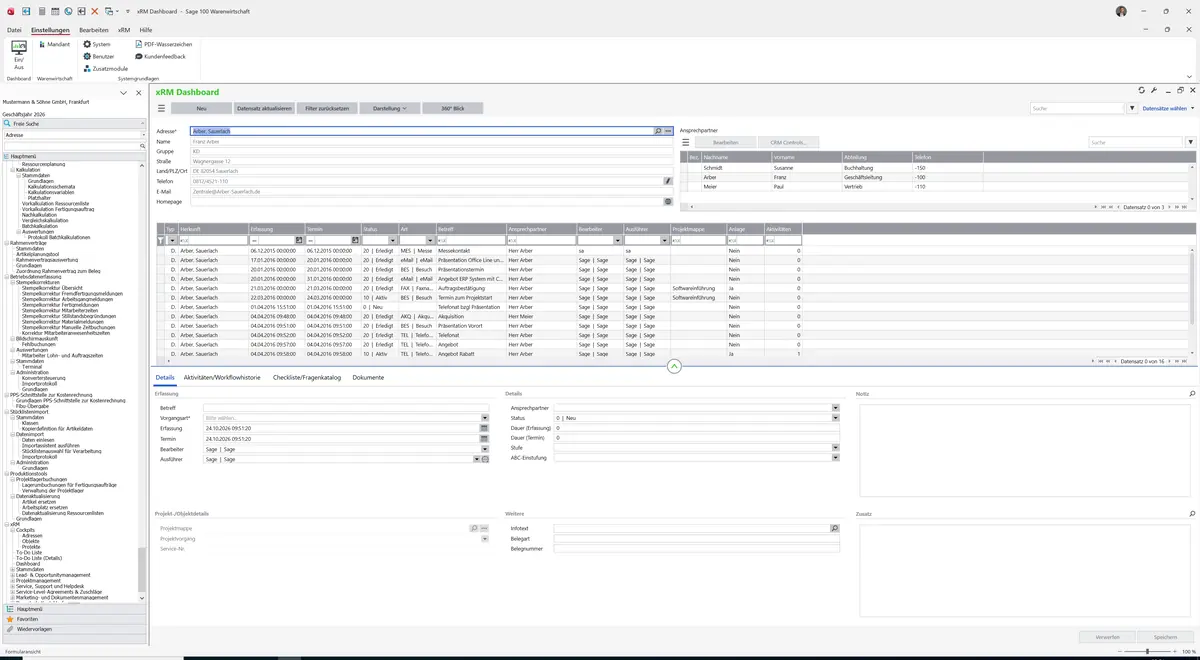Open the Datei menu

14,30
